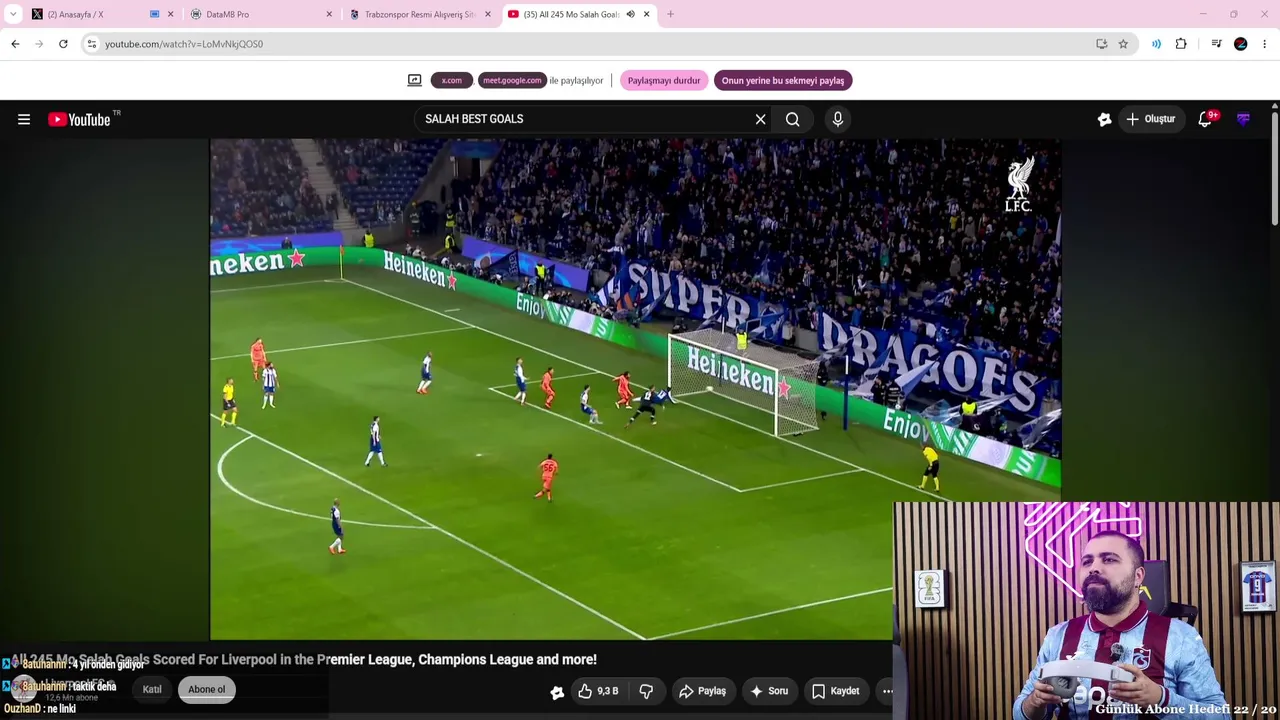Open a new browser tab

point(670,14)
